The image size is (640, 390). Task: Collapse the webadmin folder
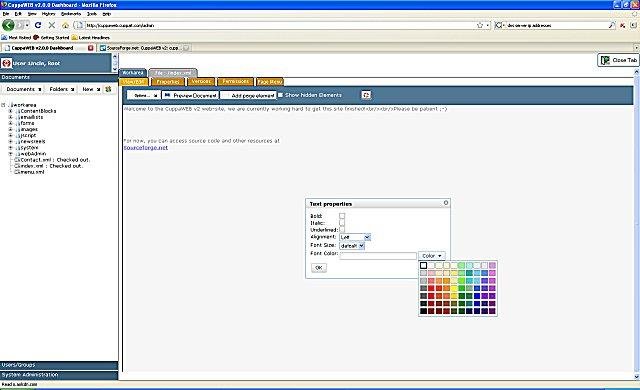coord(11,154)
